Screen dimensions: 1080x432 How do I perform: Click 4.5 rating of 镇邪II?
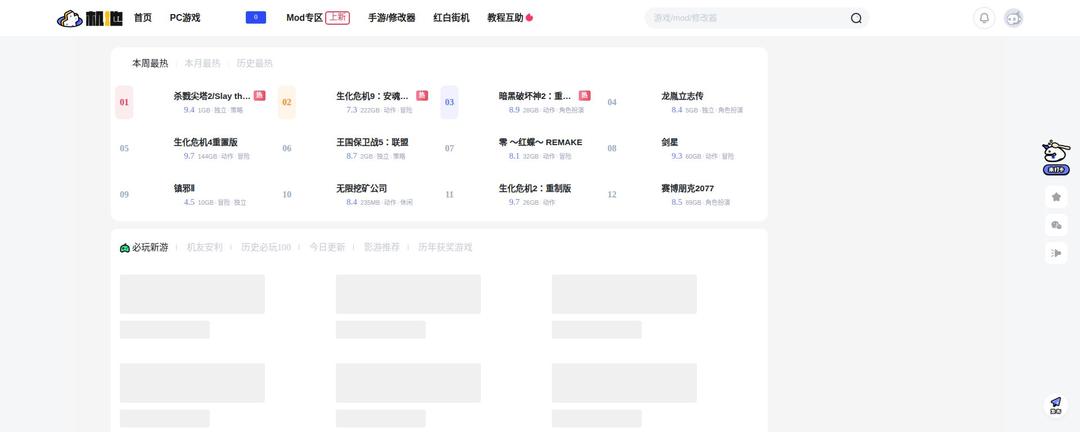point(189,203)
